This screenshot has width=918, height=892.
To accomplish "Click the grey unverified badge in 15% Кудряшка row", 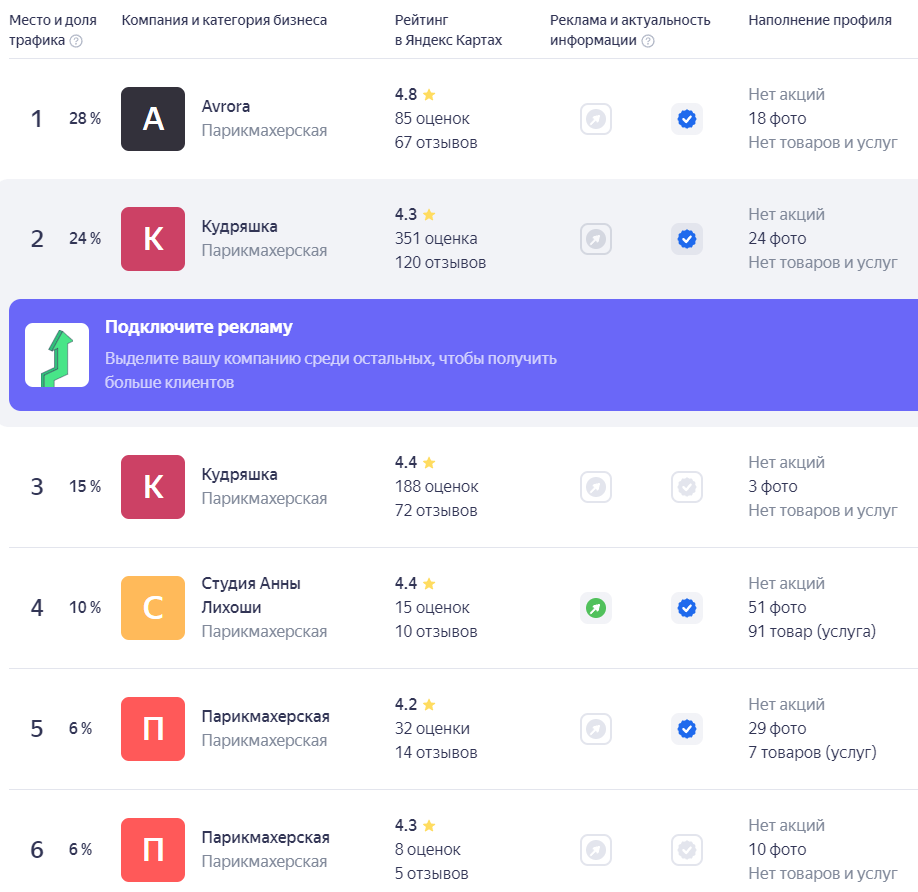I will (687, 487).
